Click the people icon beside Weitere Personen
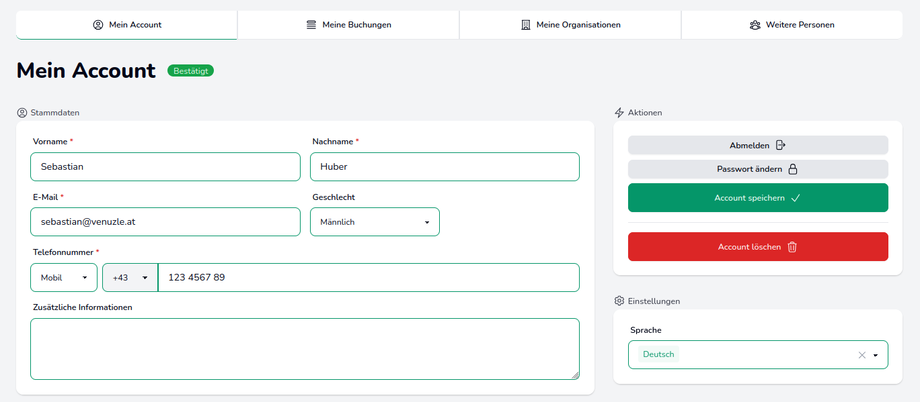Viewport: 920px width, 402px height. click(755, 25)
